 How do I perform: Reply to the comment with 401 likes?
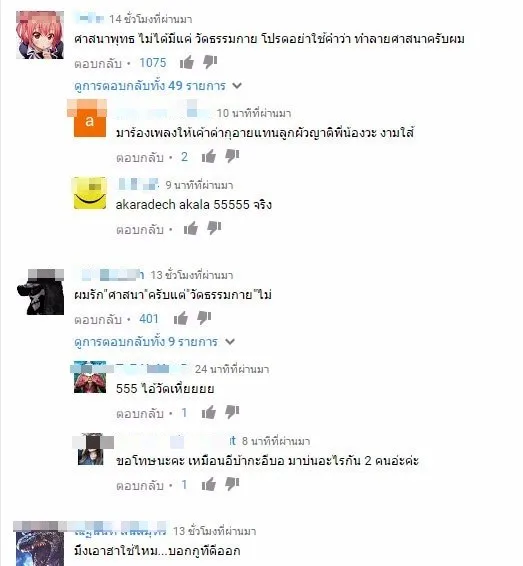[98, 319]
